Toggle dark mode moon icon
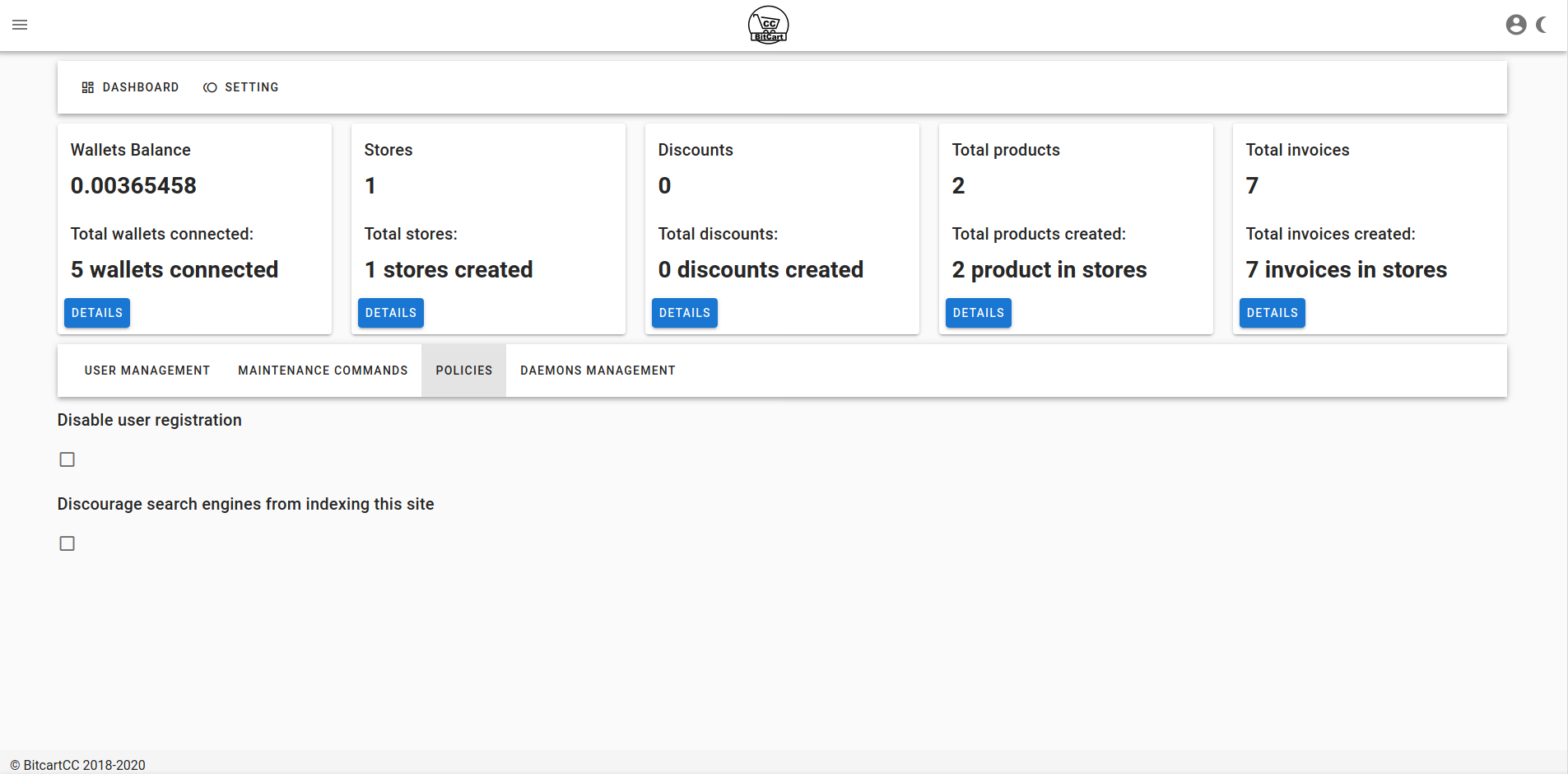 pyautogui.click(x=1542, y=25)
